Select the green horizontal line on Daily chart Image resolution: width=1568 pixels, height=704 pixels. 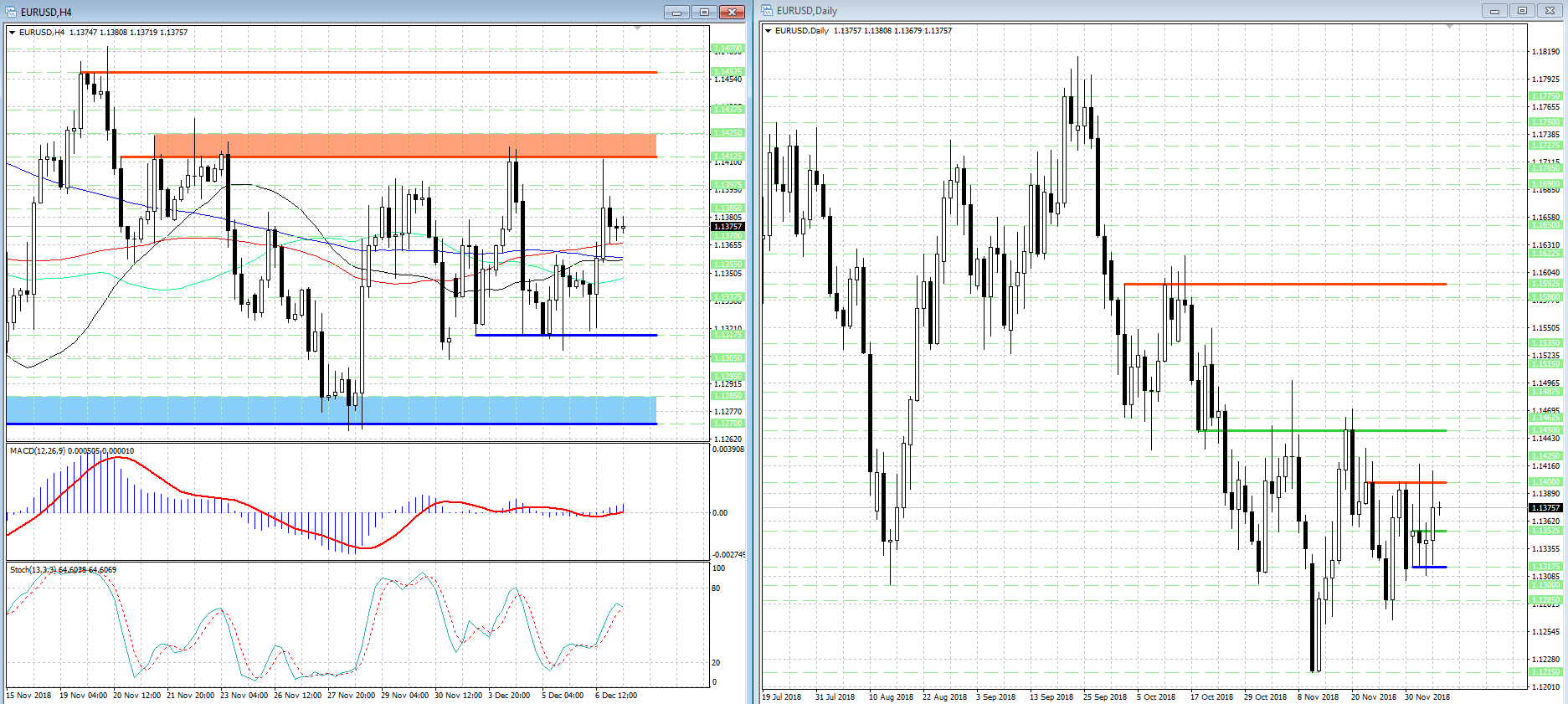click(x=1322, y=430)
